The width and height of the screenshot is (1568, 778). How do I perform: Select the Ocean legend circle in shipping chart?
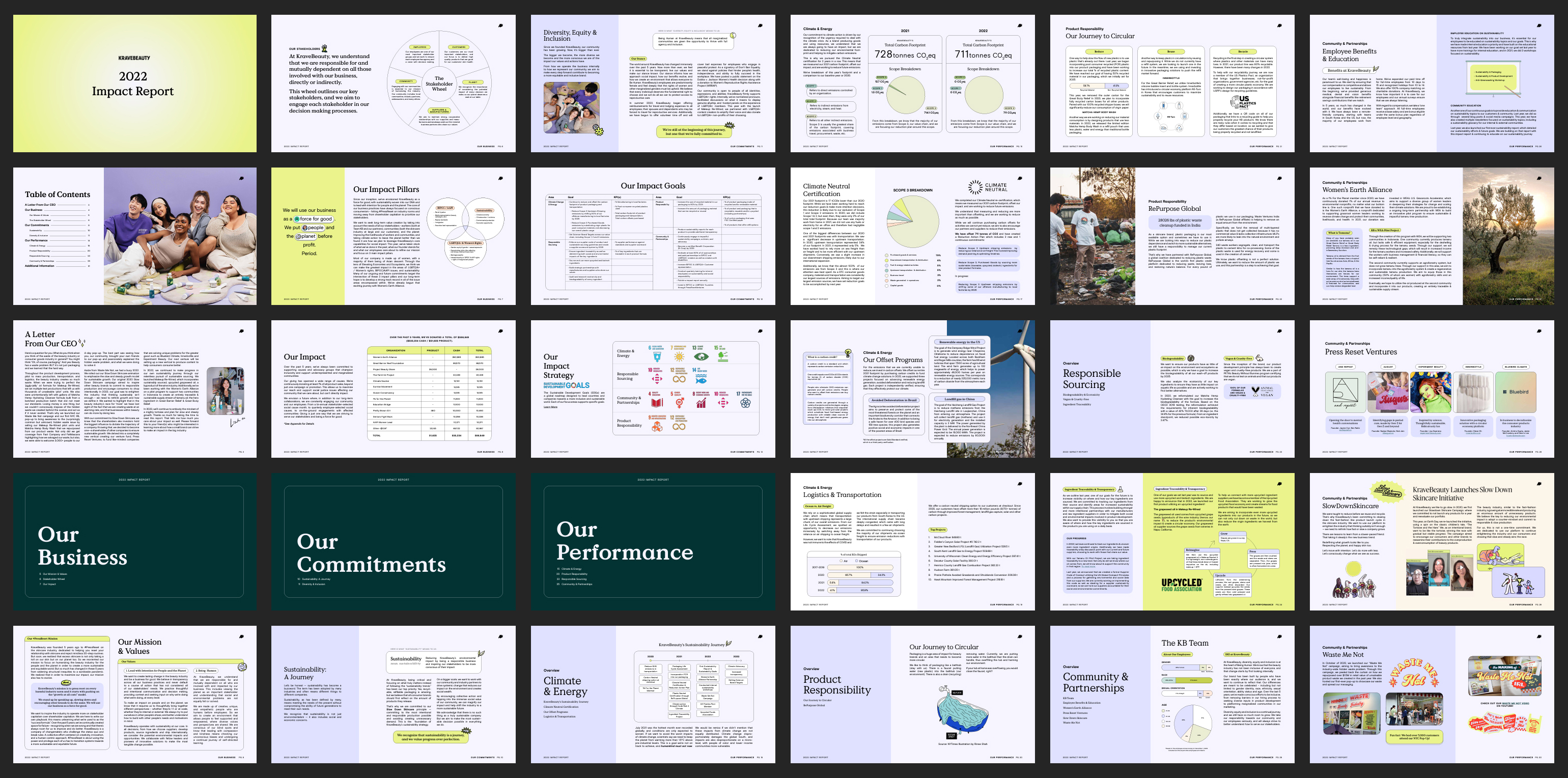click(x=856, y=561)
